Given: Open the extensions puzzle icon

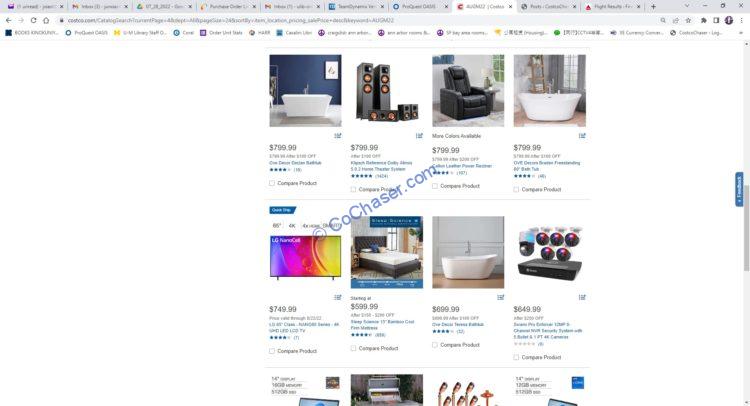Looking at the screenshot, I should (703, 21).
